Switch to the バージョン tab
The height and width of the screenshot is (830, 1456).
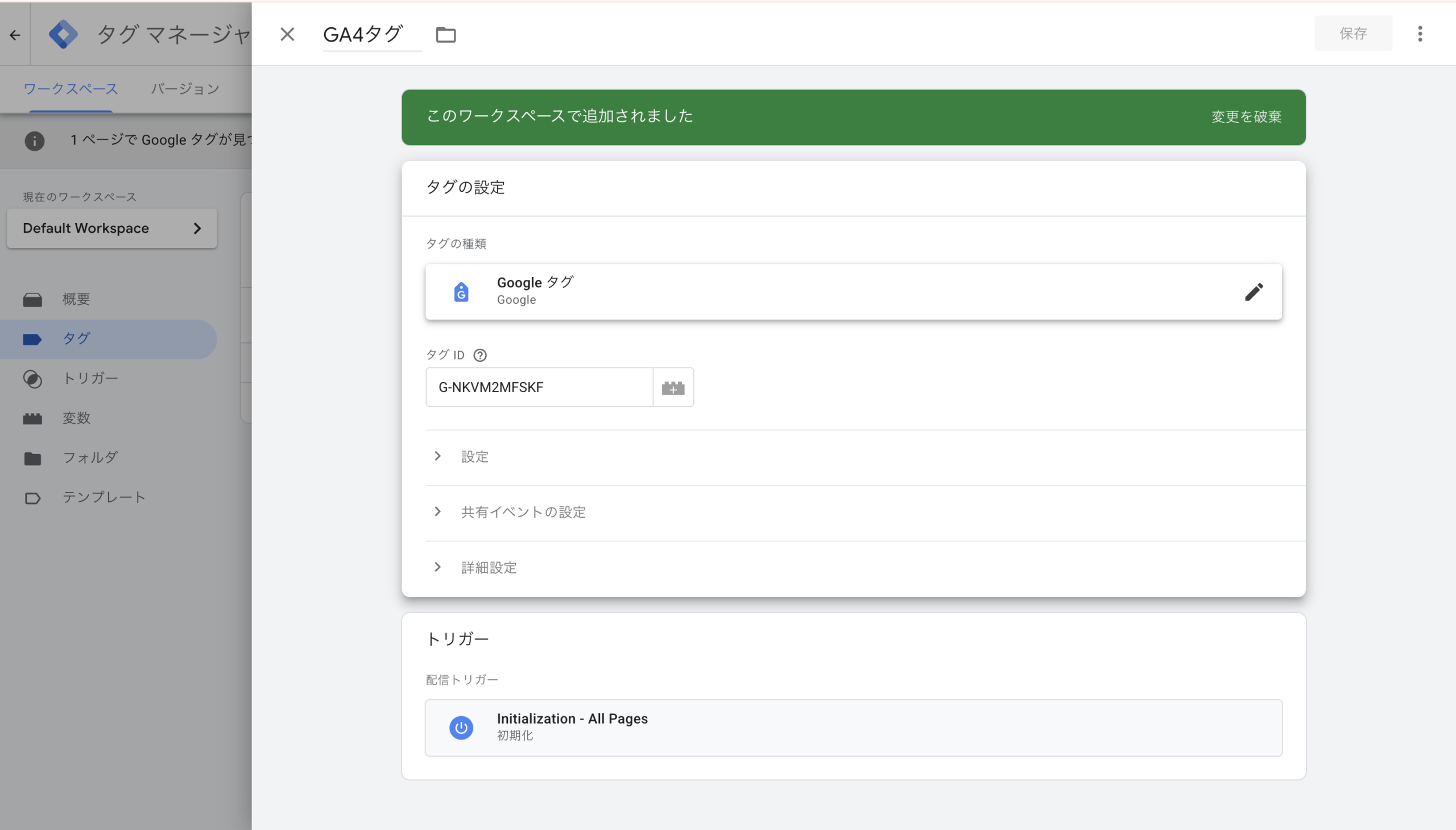[x=185, y=88]
